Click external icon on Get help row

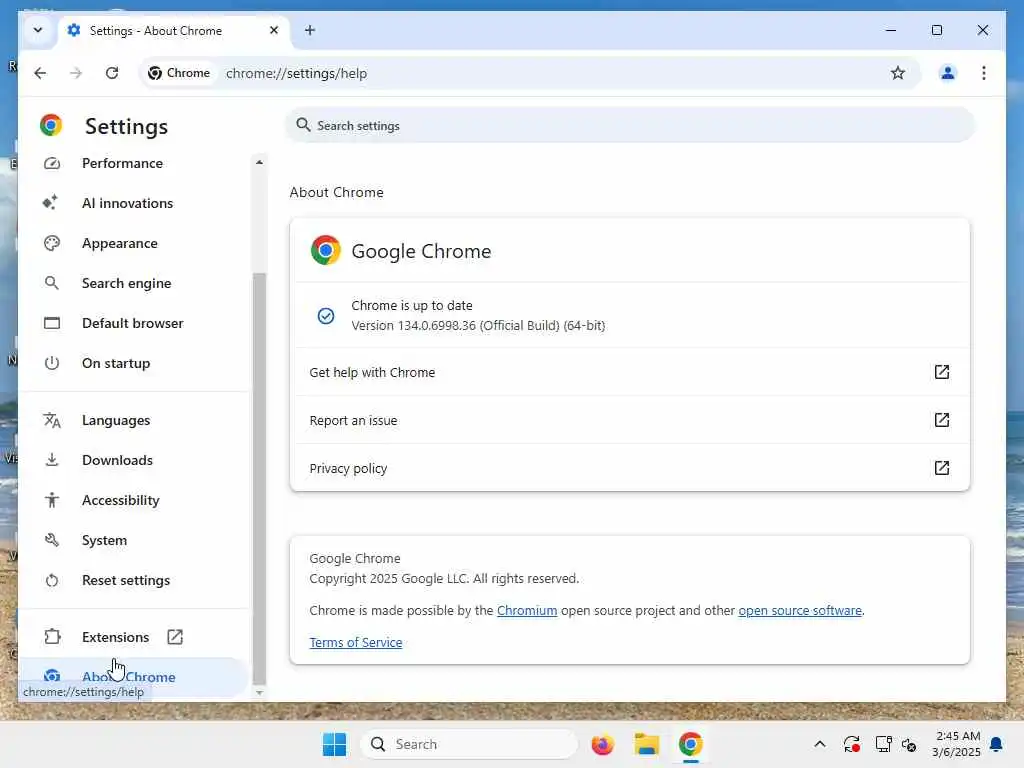[x=941, y=372]
